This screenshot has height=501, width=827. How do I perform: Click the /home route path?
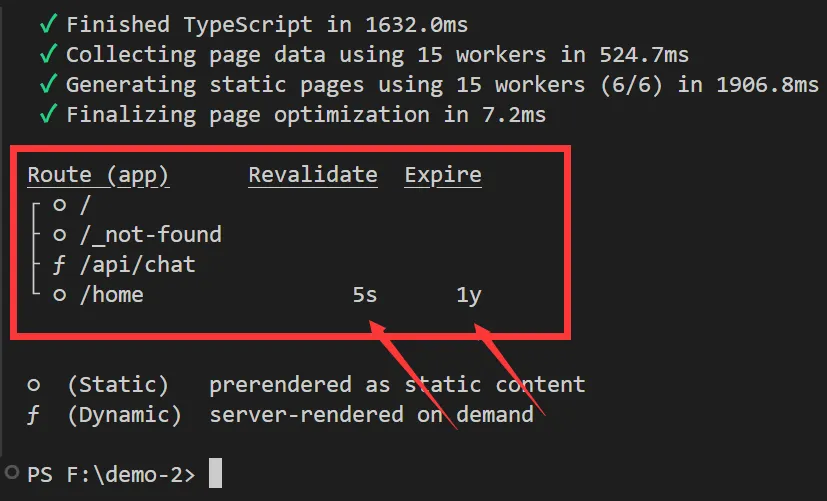[110, 295]
